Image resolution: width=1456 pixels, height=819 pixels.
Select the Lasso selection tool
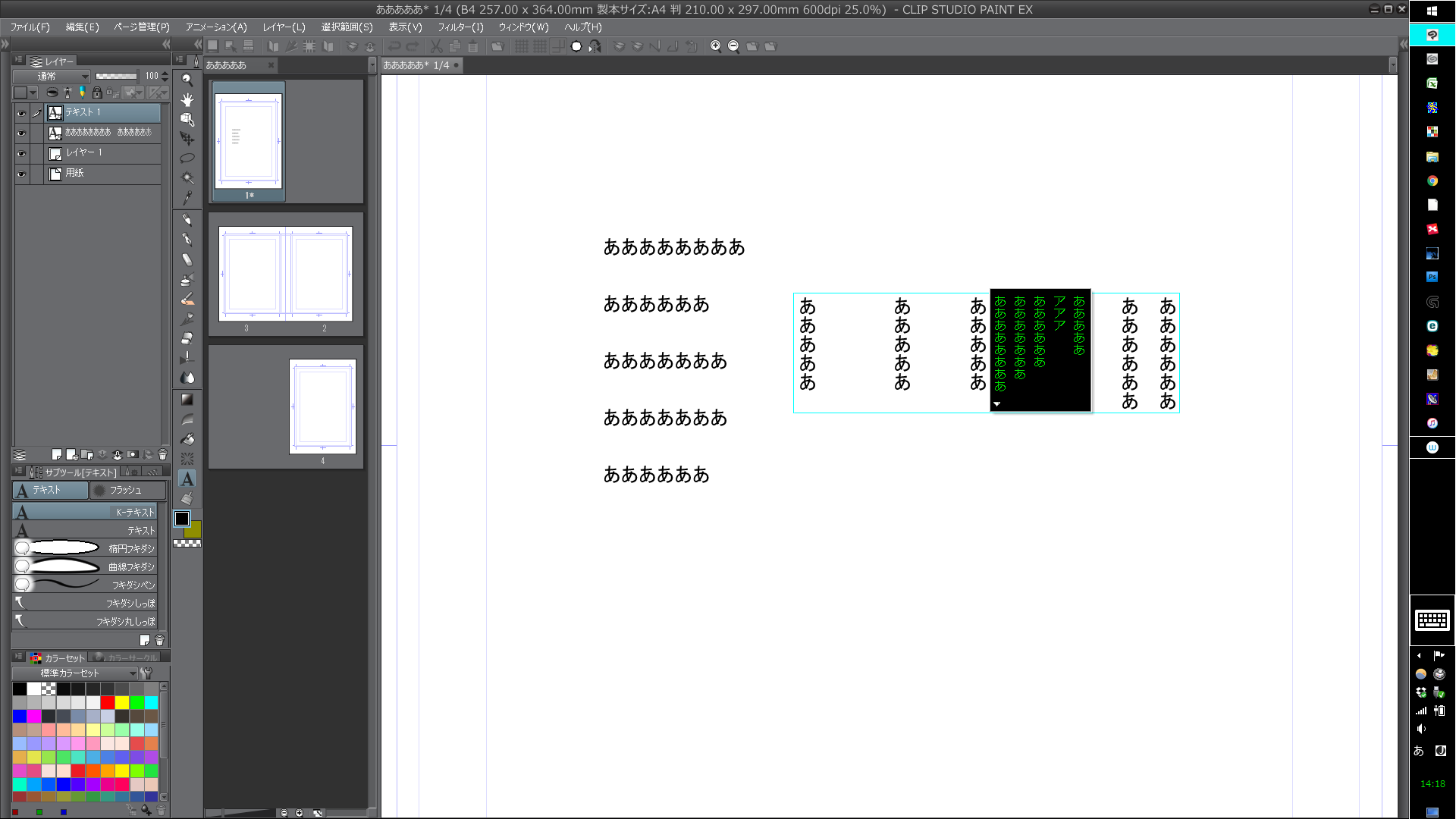(x=187, y=158)
